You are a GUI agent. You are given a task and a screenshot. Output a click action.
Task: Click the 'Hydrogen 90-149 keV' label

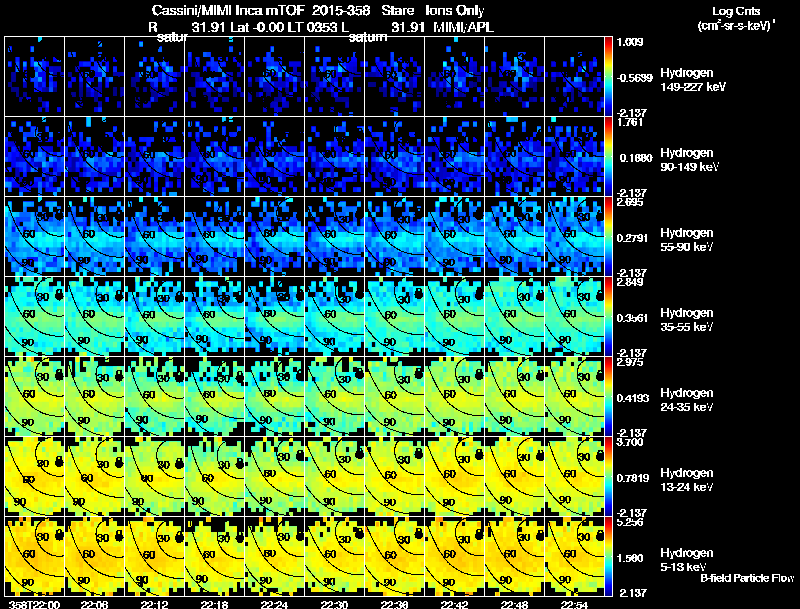tap(689, 160)
